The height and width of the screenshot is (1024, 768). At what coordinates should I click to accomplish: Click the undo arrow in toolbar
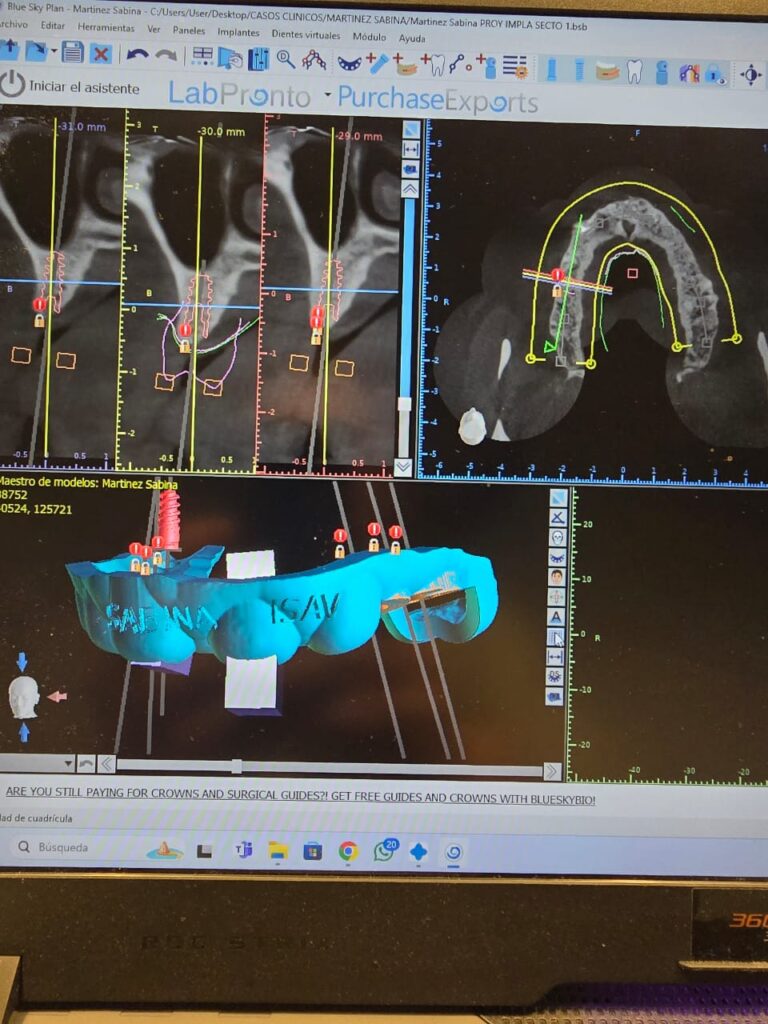[x=137, y=53]
